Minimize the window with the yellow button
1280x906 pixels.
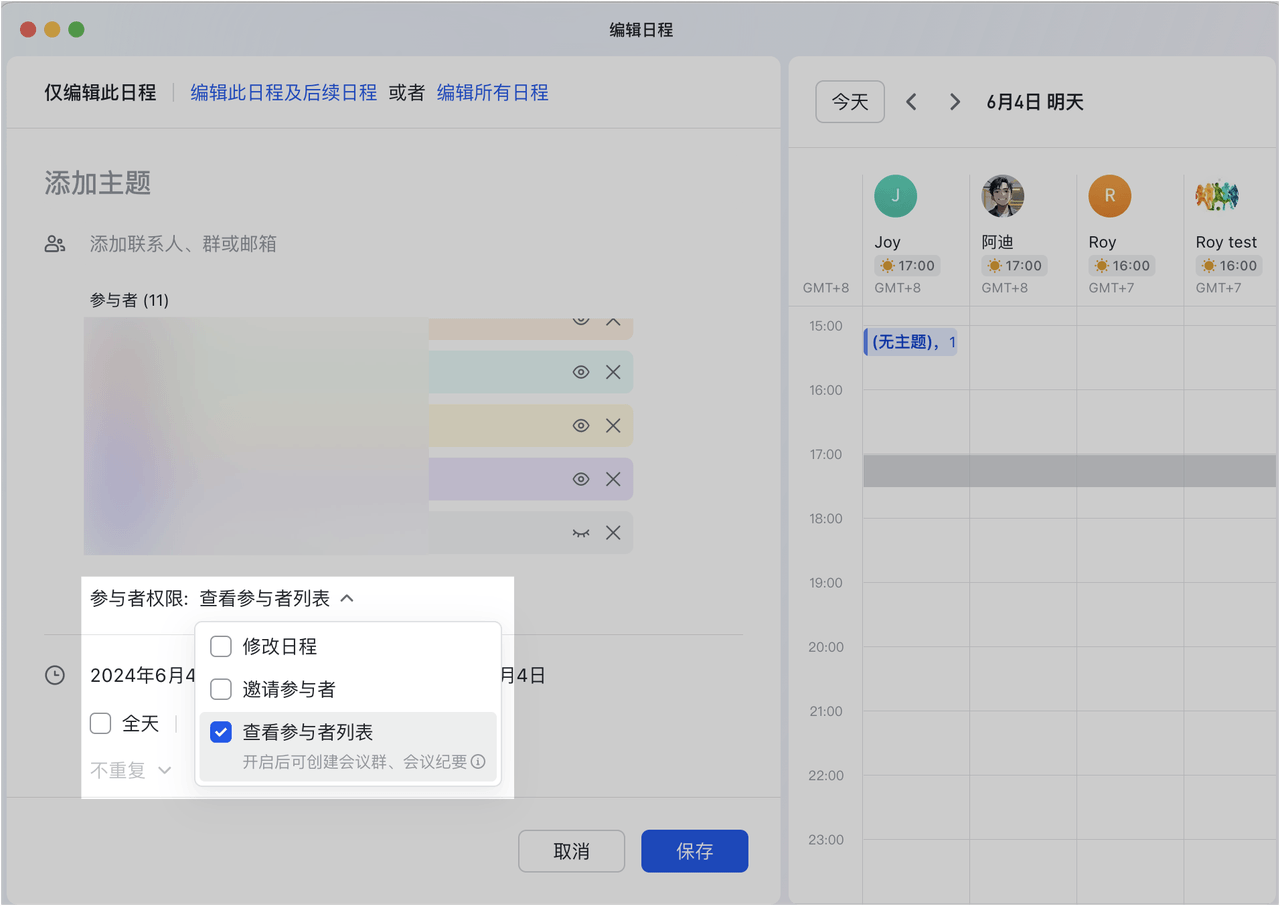tap(52, 30)
